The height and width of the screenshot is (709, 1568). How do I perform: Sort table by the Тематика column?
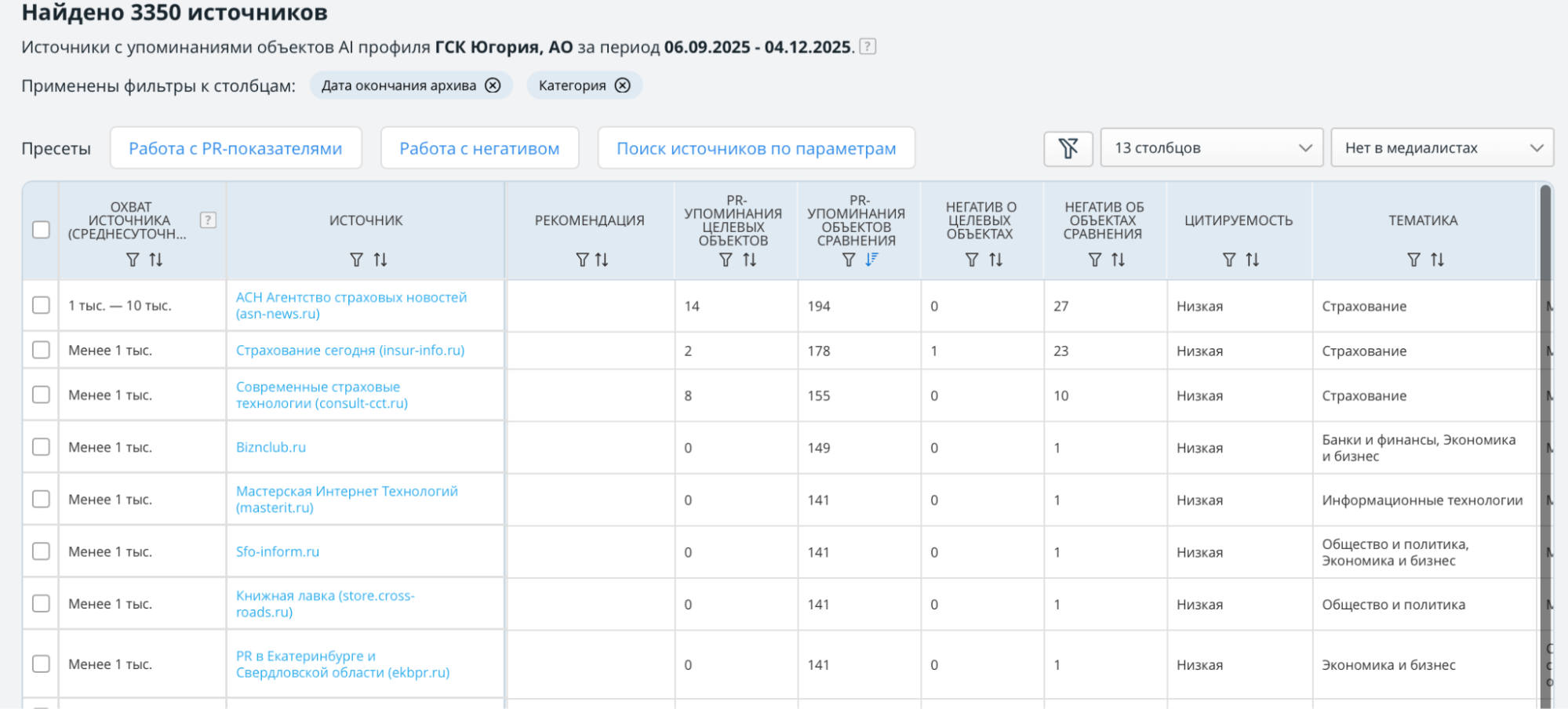click(1437, 260)
